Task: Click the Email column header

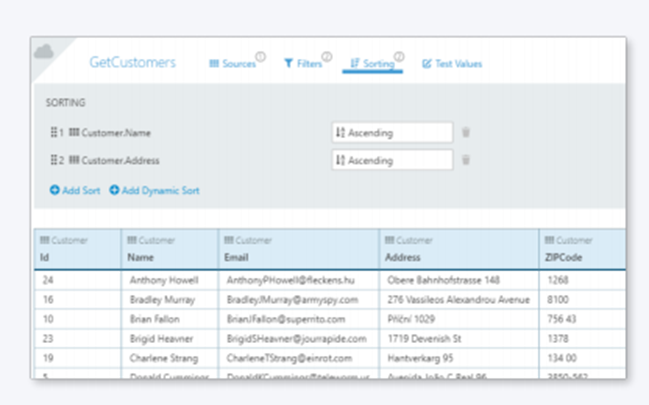Action: point(298,249)
